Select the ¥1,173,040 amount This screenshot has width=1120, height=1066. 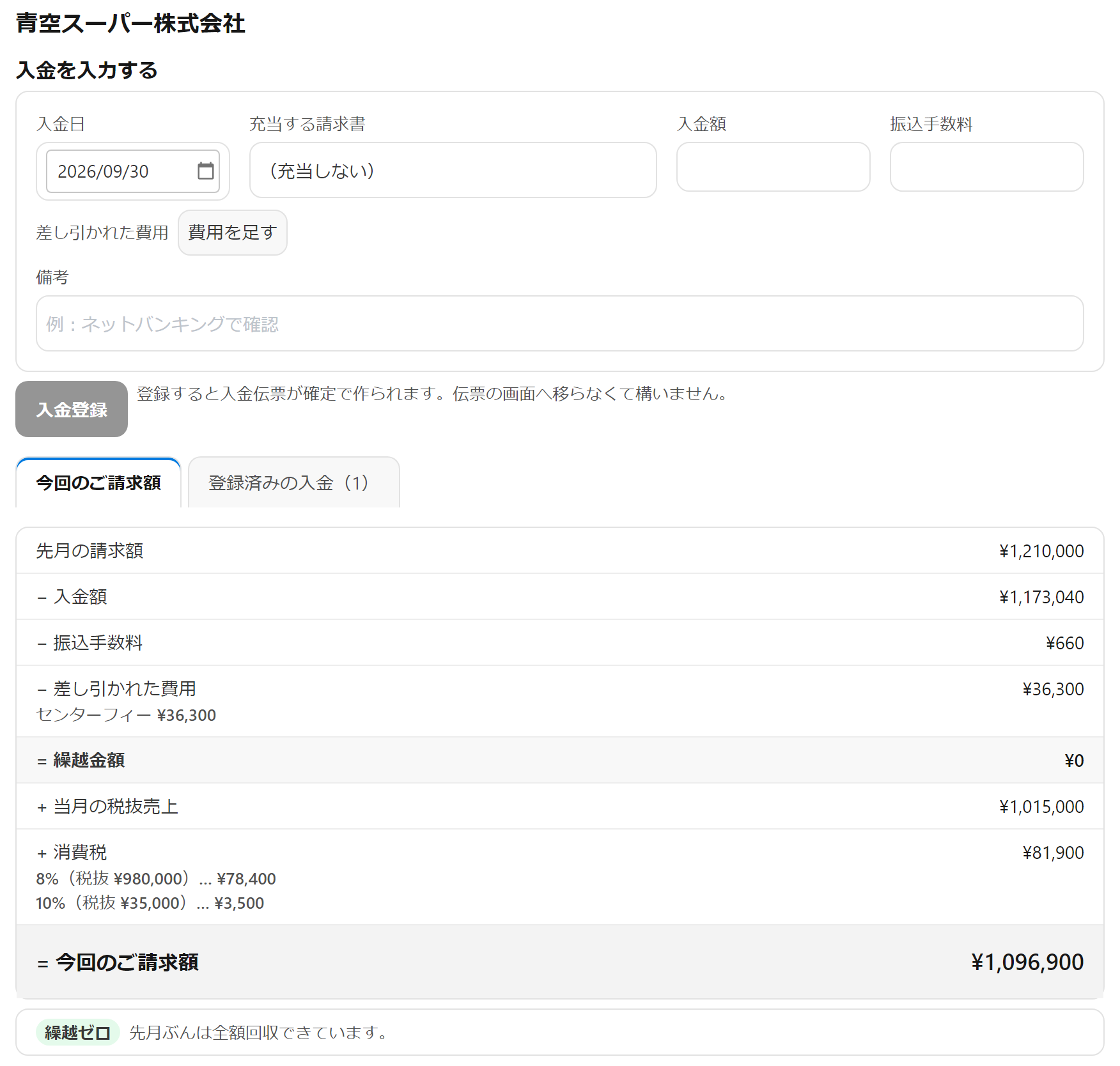[1041, 597]
